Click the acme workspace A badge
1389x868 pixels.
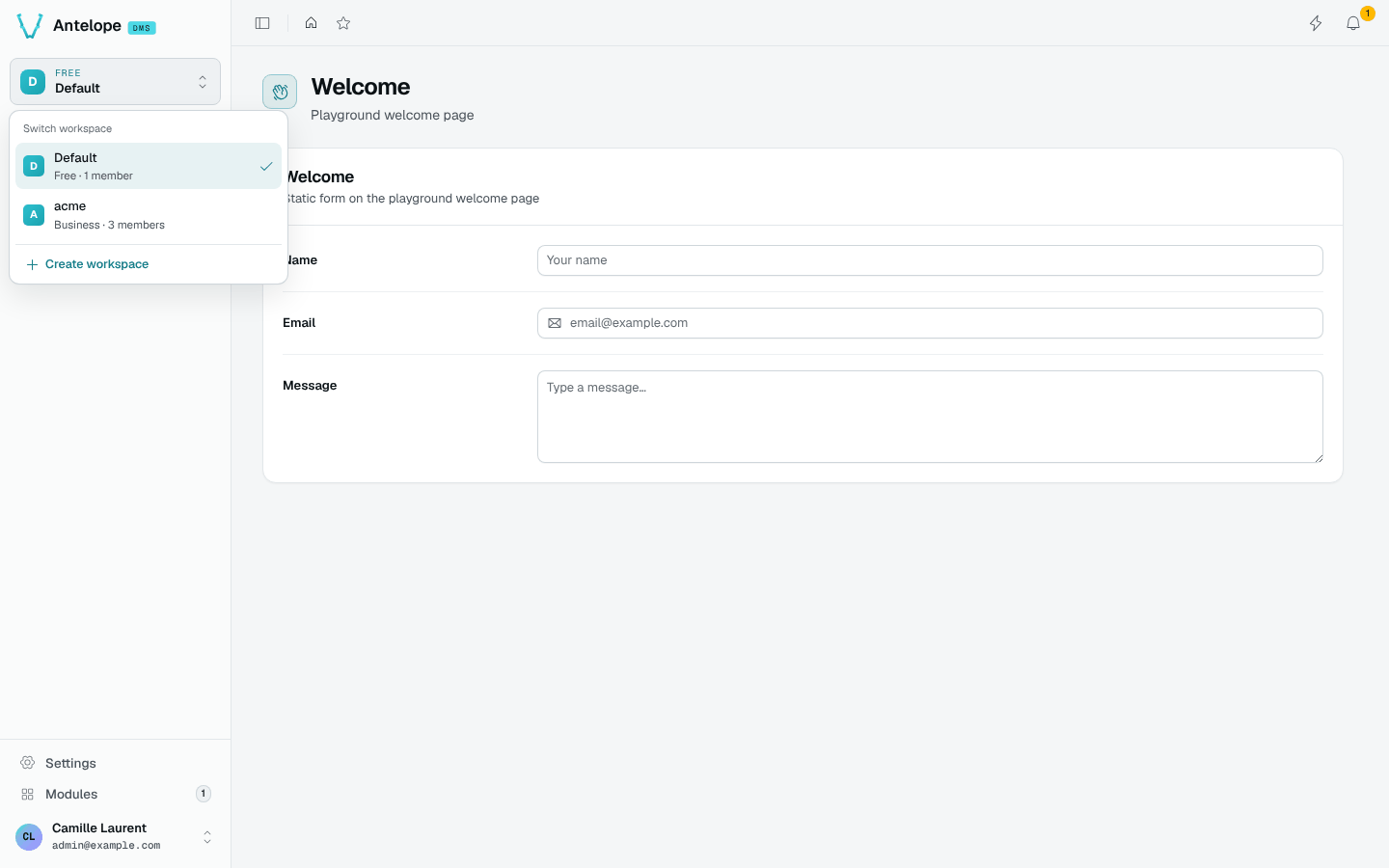coord(34,215)
